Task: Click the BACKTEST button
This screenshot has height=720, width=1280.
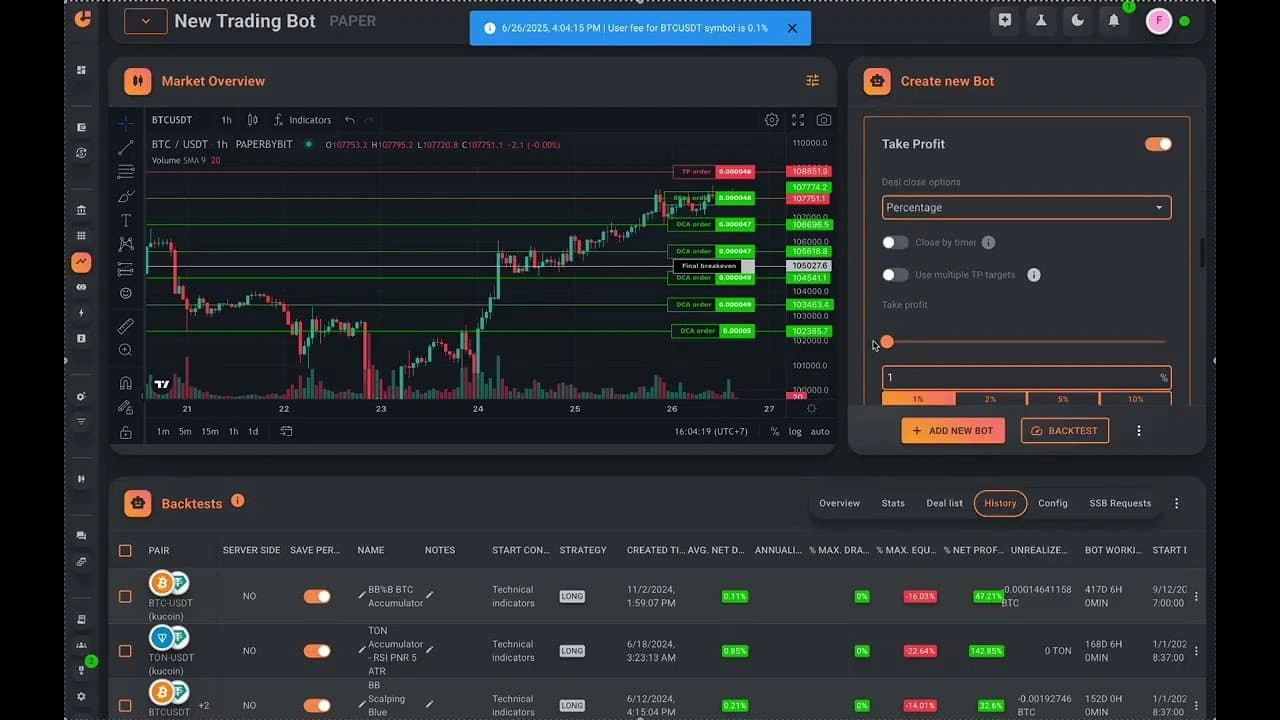Action: pyautogui.click(x=1064, y=431)
